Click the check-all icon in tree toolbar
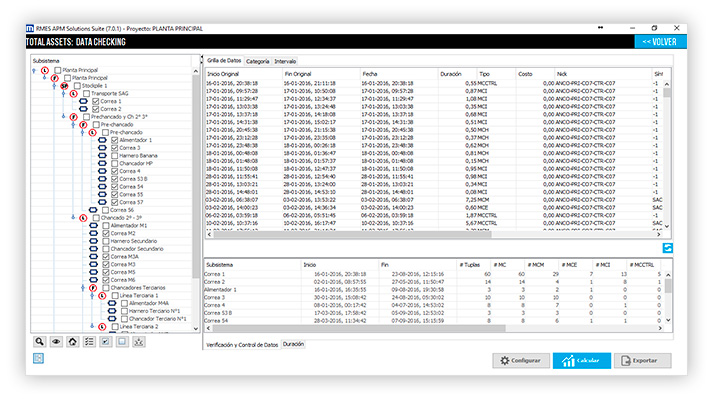The height and width of the screenshot is (399, 716). (x=105, y=341)
